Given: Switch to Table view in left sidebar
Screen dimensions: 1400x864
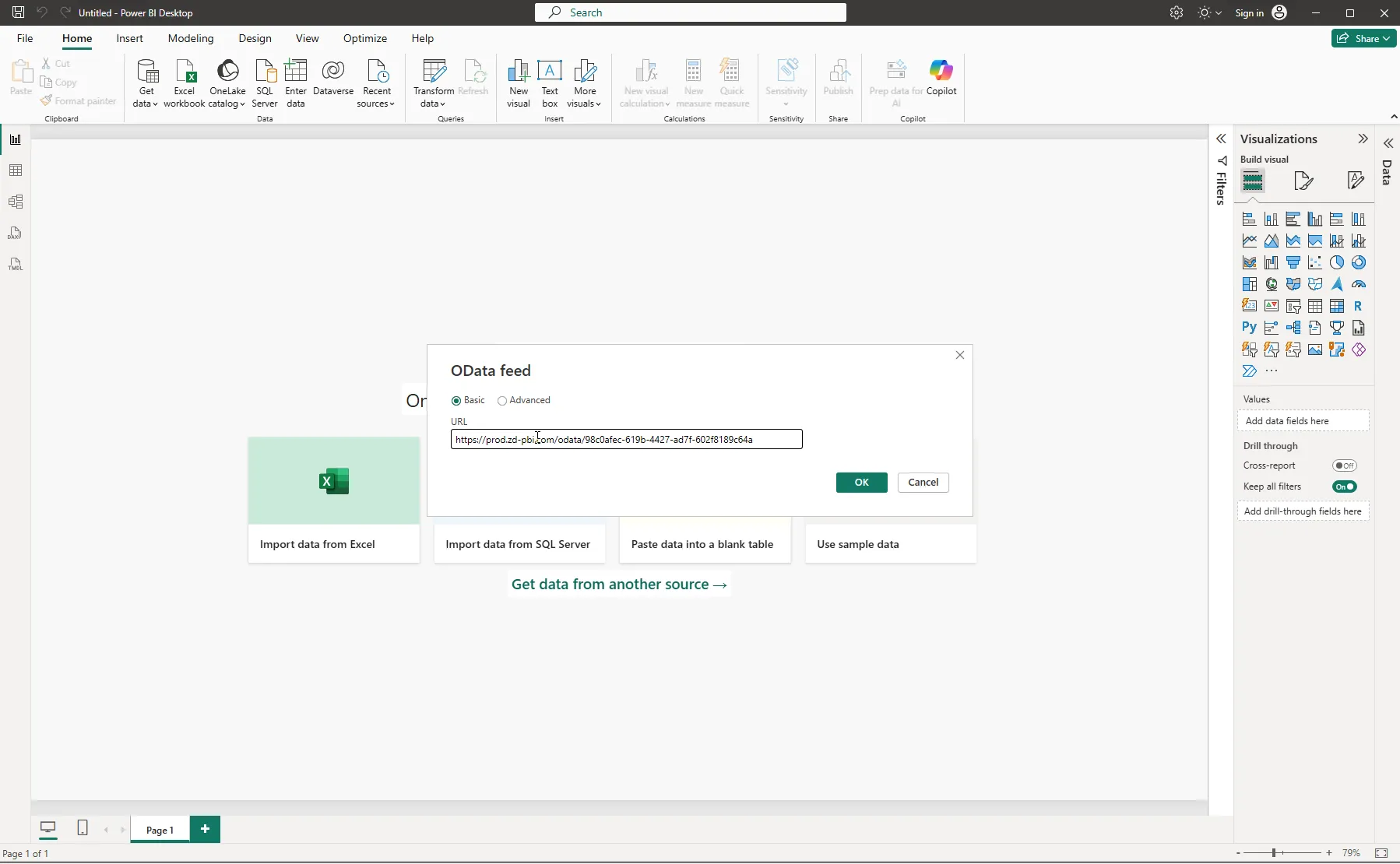Looking at the screenshot, I should pos(16,170).
